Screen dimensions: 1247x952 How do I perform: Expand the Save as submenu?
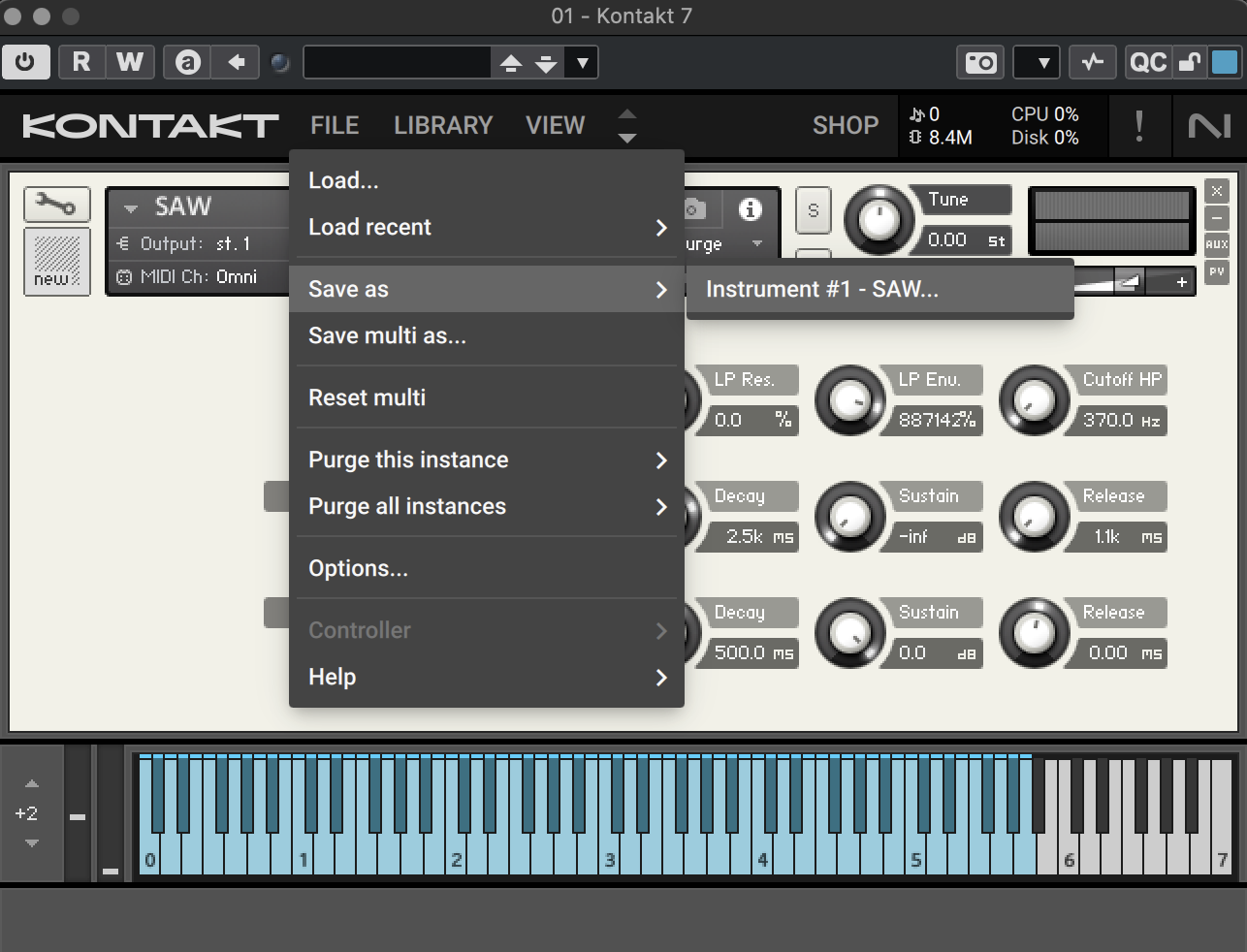click(487, 289)
